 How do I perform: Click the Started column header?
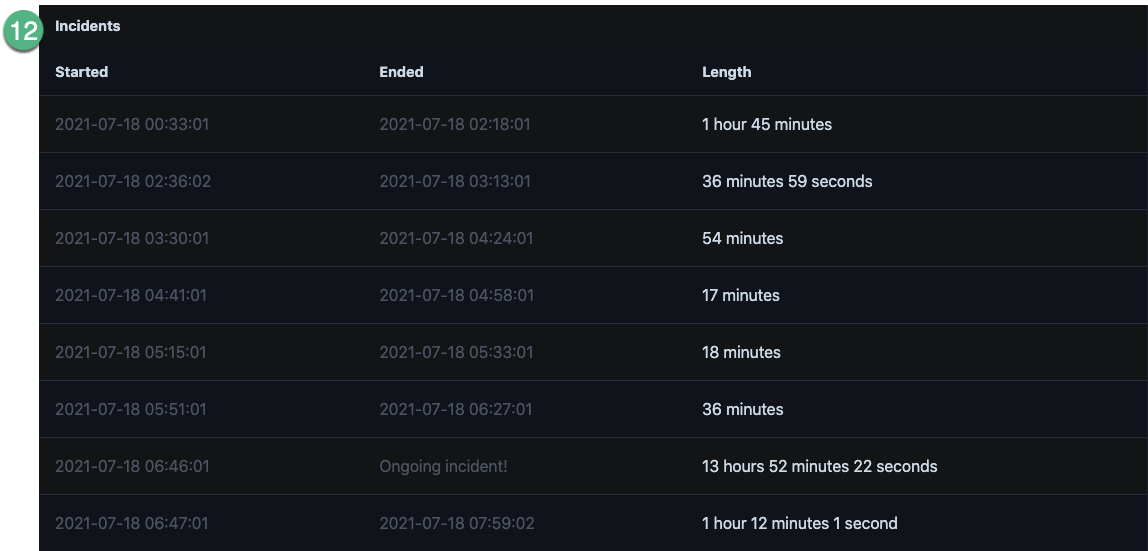click(x=81, y=72)
